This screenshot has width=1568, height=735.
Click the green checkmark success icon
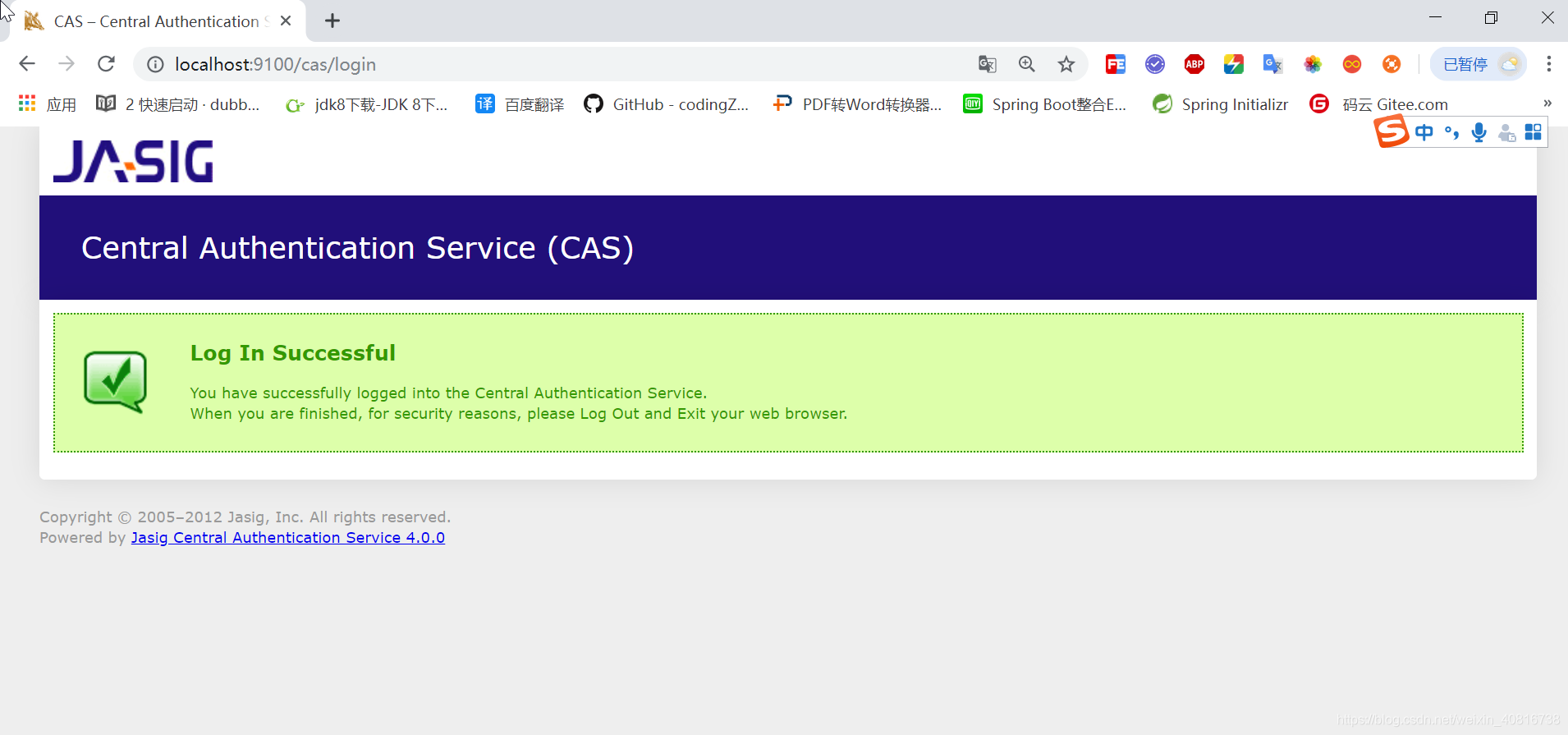pyautogui.click(x=116, y=382)
